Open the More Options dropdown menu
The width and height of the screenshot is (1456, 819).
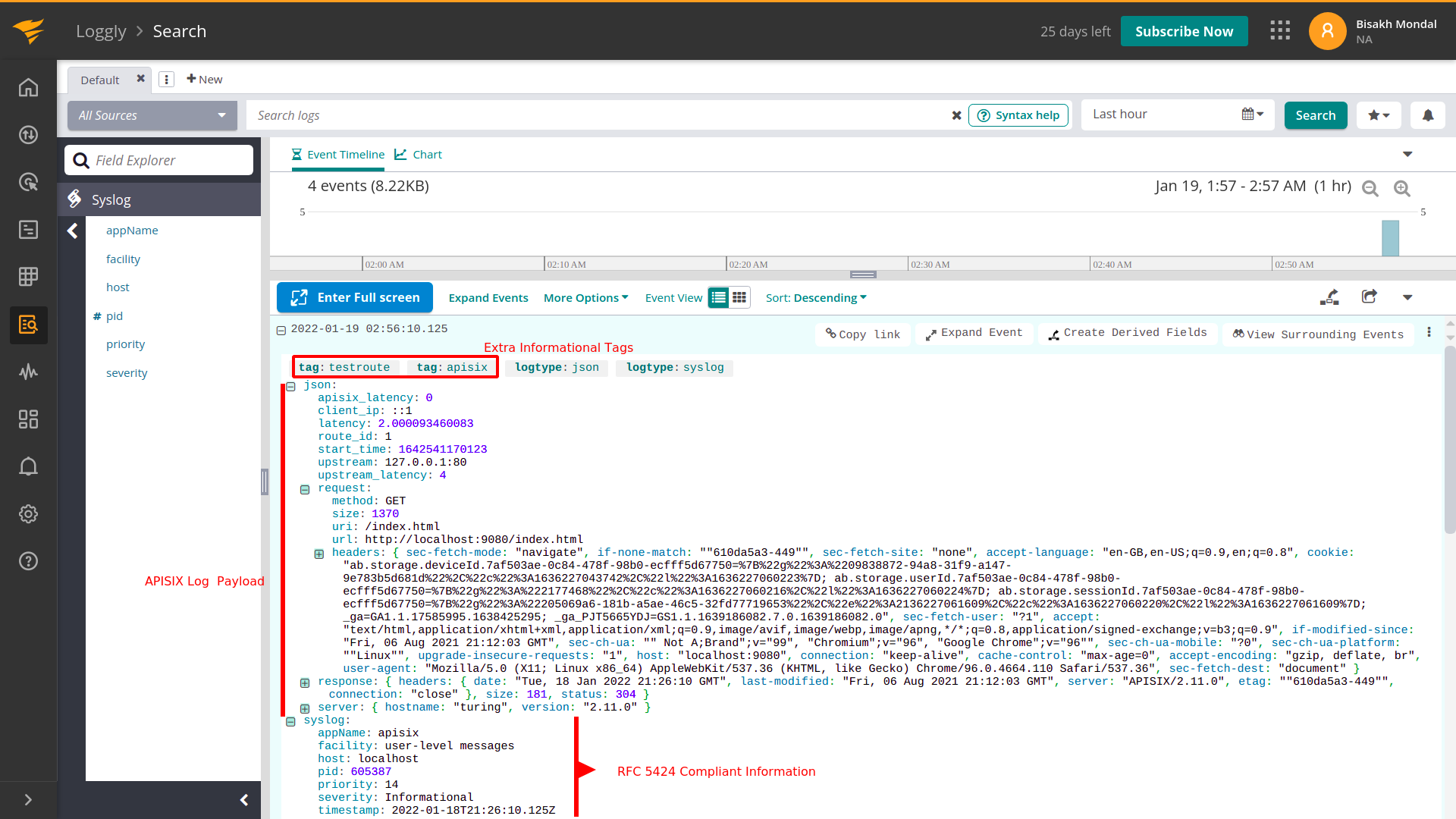(585, 297)
